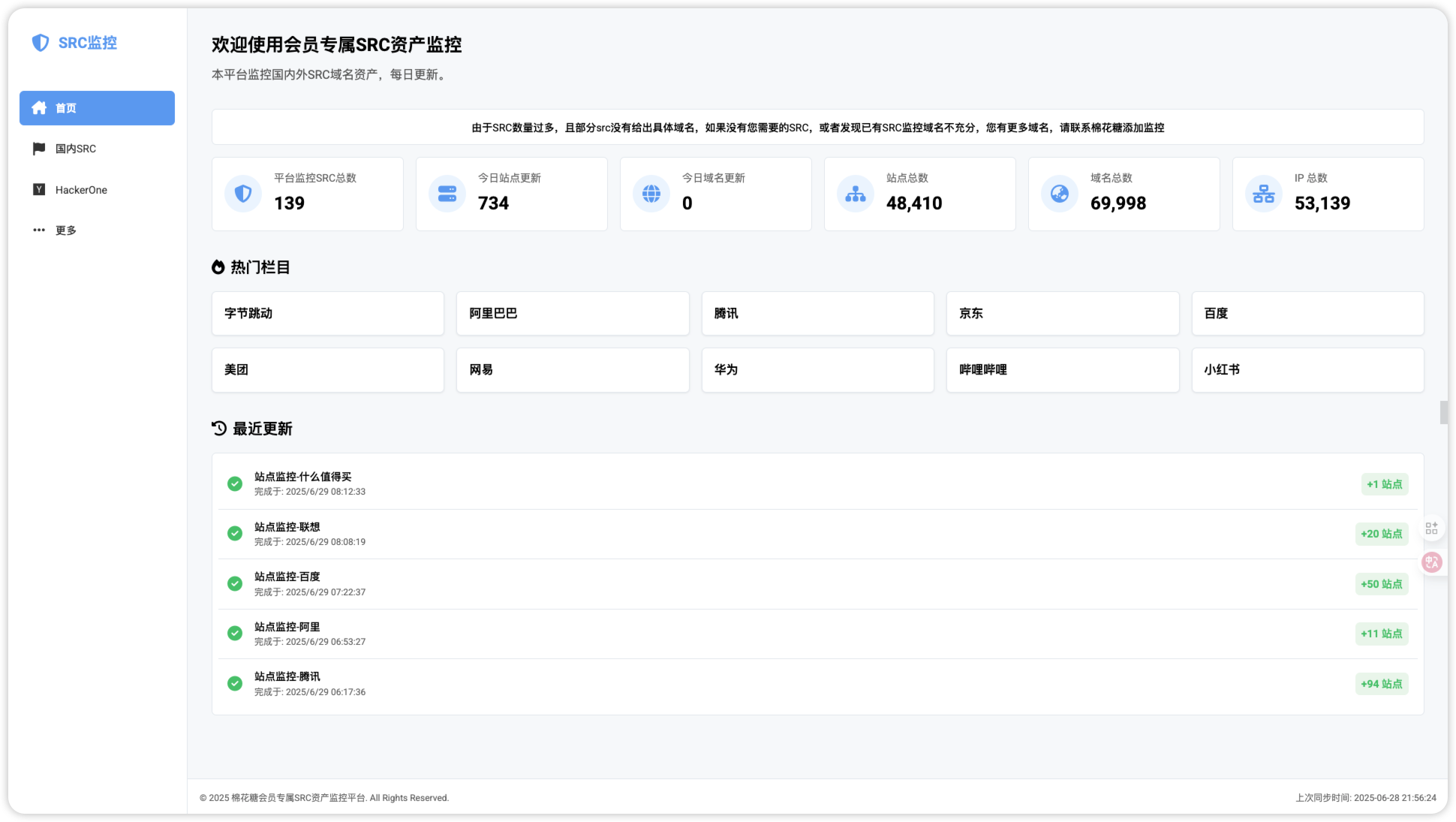This screenshot has width=1456, height=822.
Task: Navigate to the 国内SRC section
Action: pos(75,148)
